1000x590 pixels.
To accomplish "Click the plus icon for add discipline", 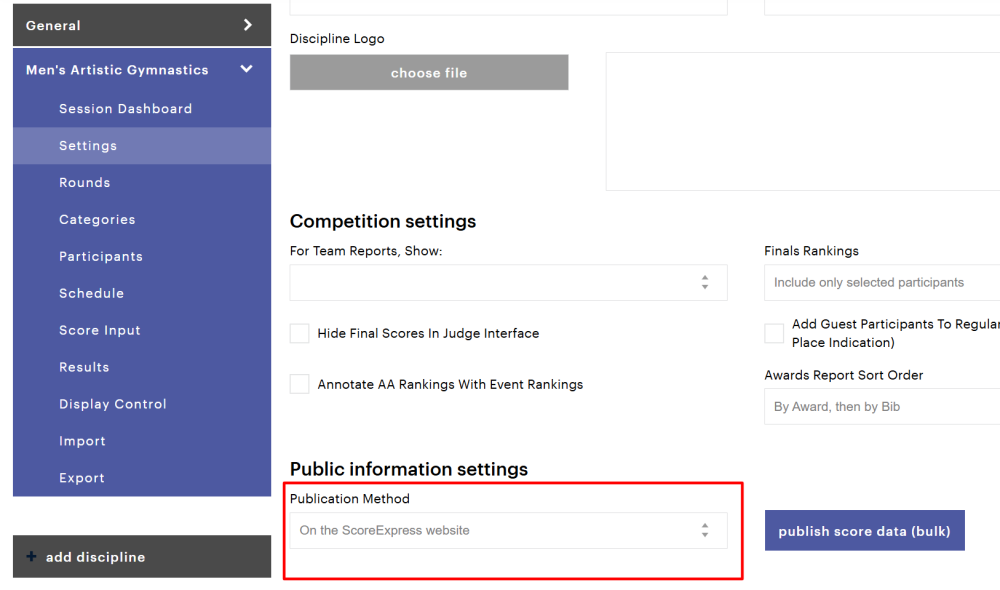I will point(31,557).
